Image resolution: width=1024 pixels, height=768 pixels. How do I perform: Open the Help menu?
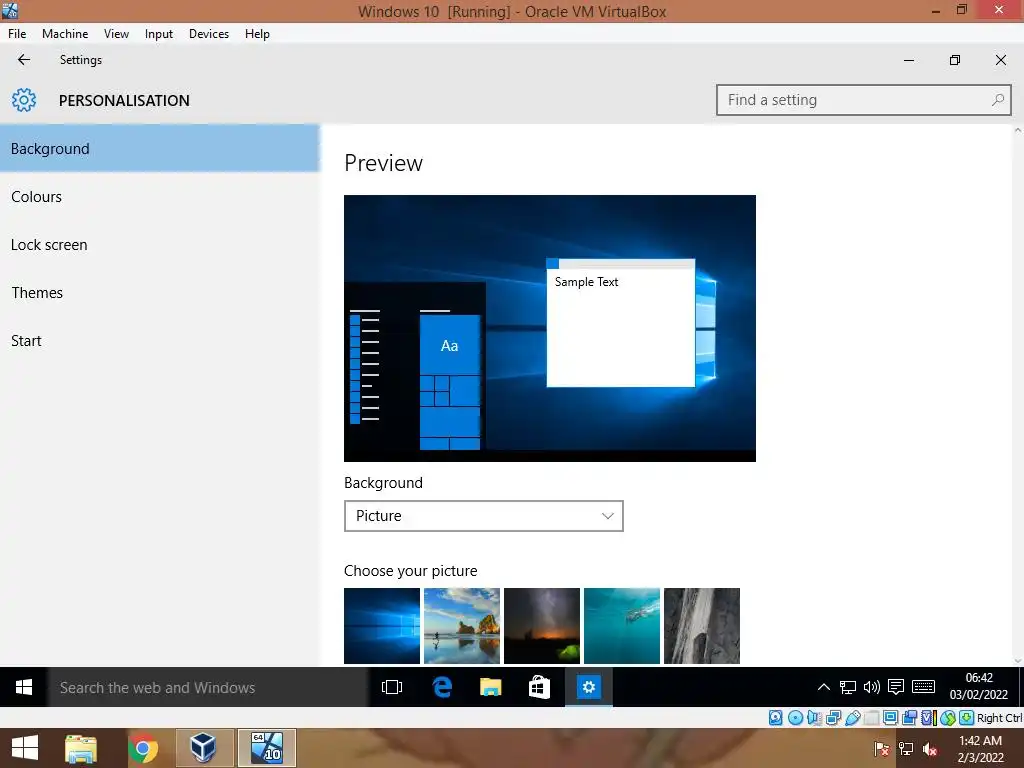click(257, 33)
